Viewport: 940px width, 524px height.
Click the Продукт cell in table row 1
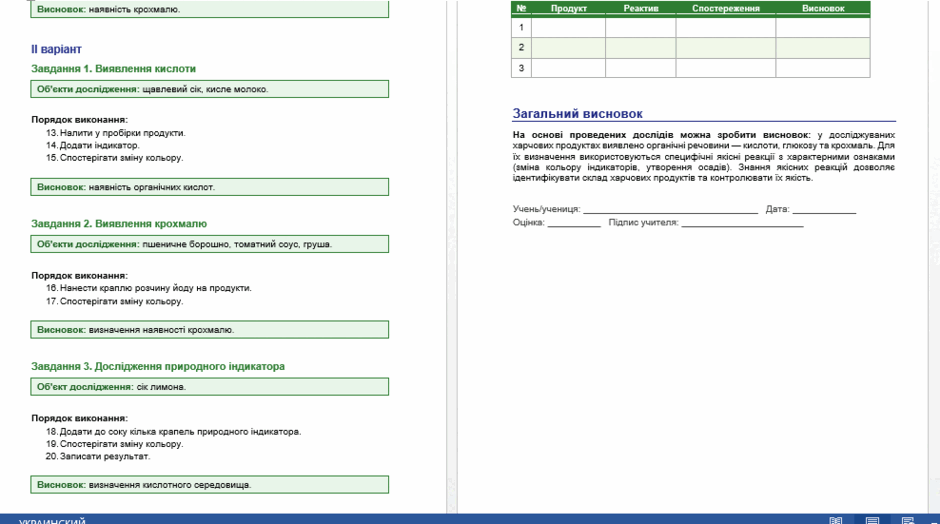[x=568, y=28]
